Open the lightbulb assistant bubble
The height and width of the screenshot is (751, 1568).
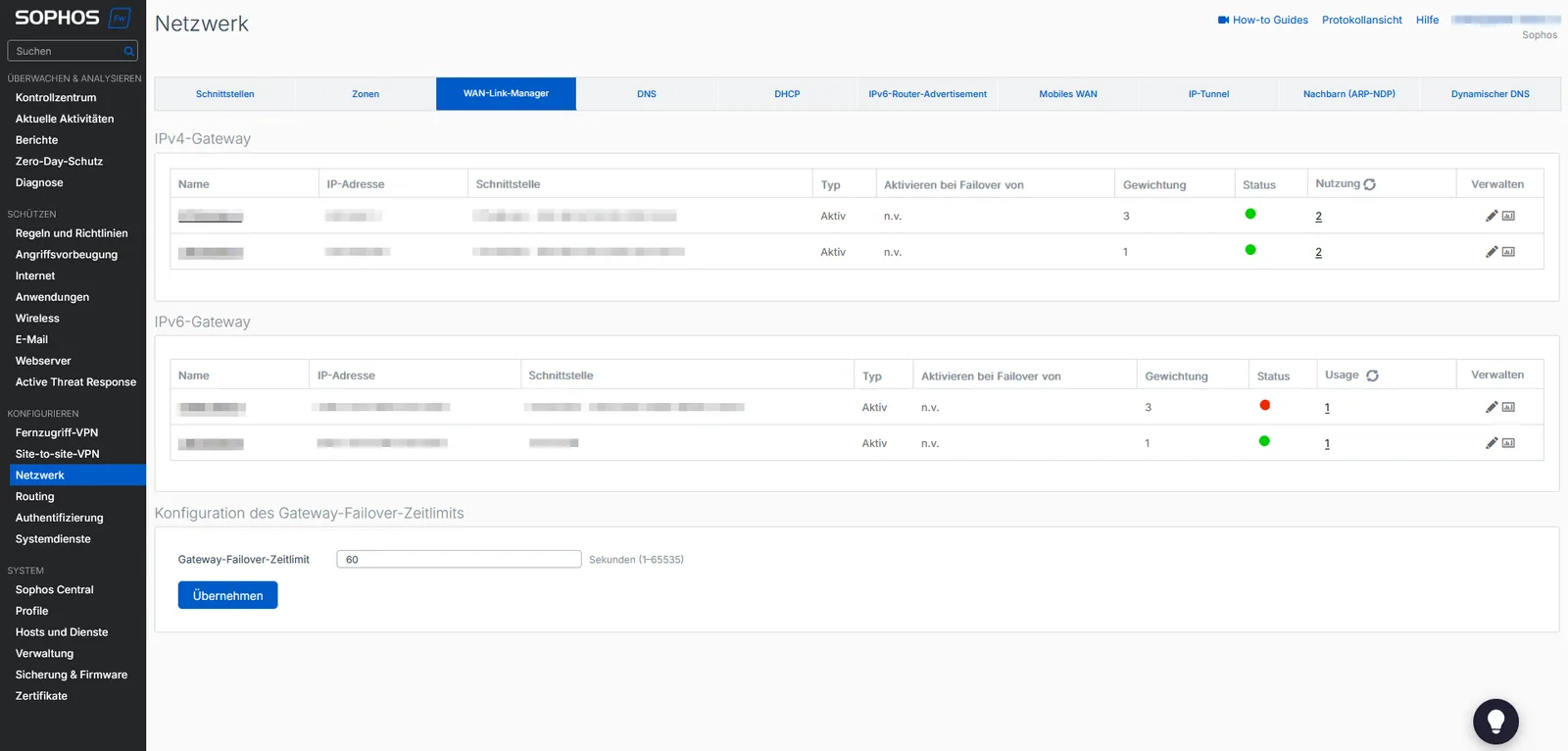1494,722
